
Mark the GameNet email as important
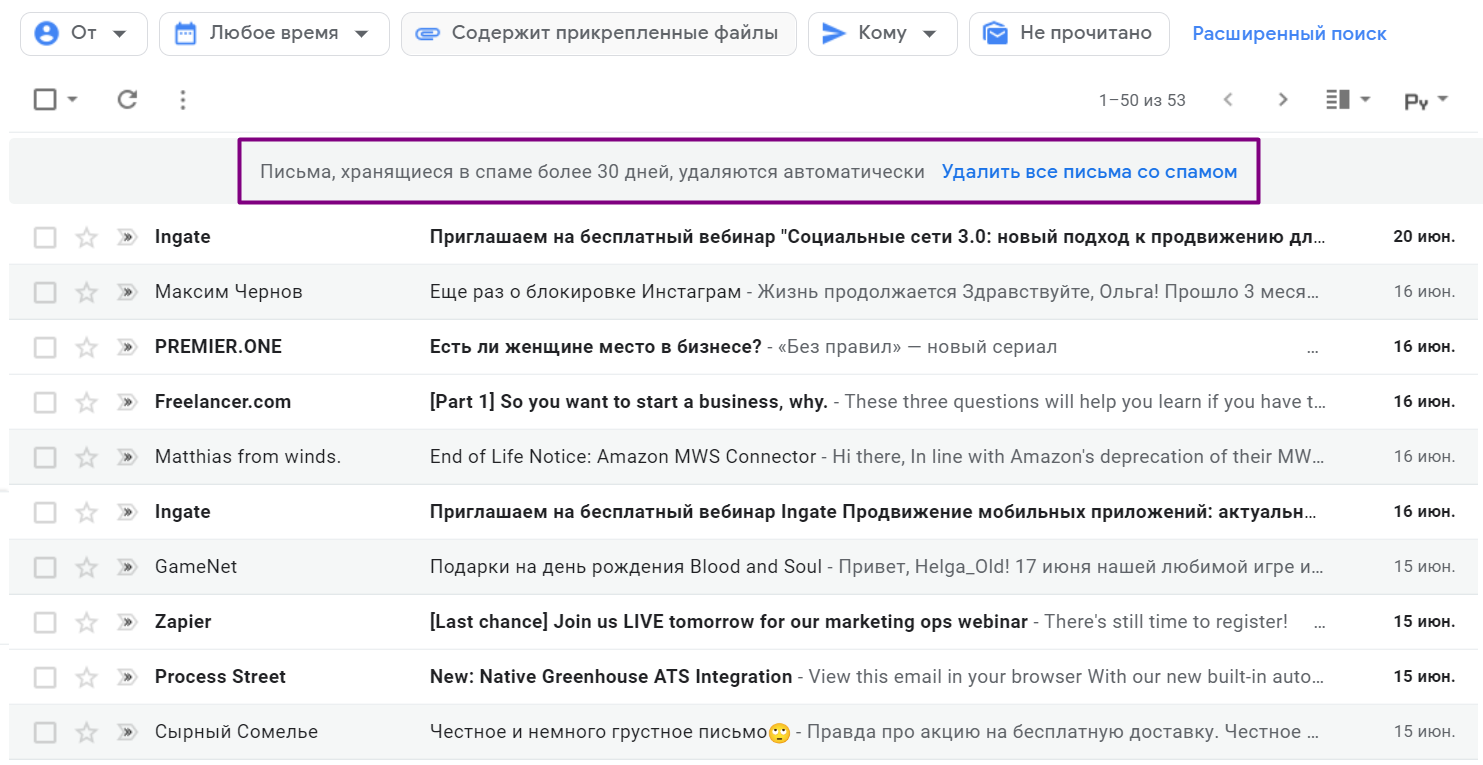point(126,567)
